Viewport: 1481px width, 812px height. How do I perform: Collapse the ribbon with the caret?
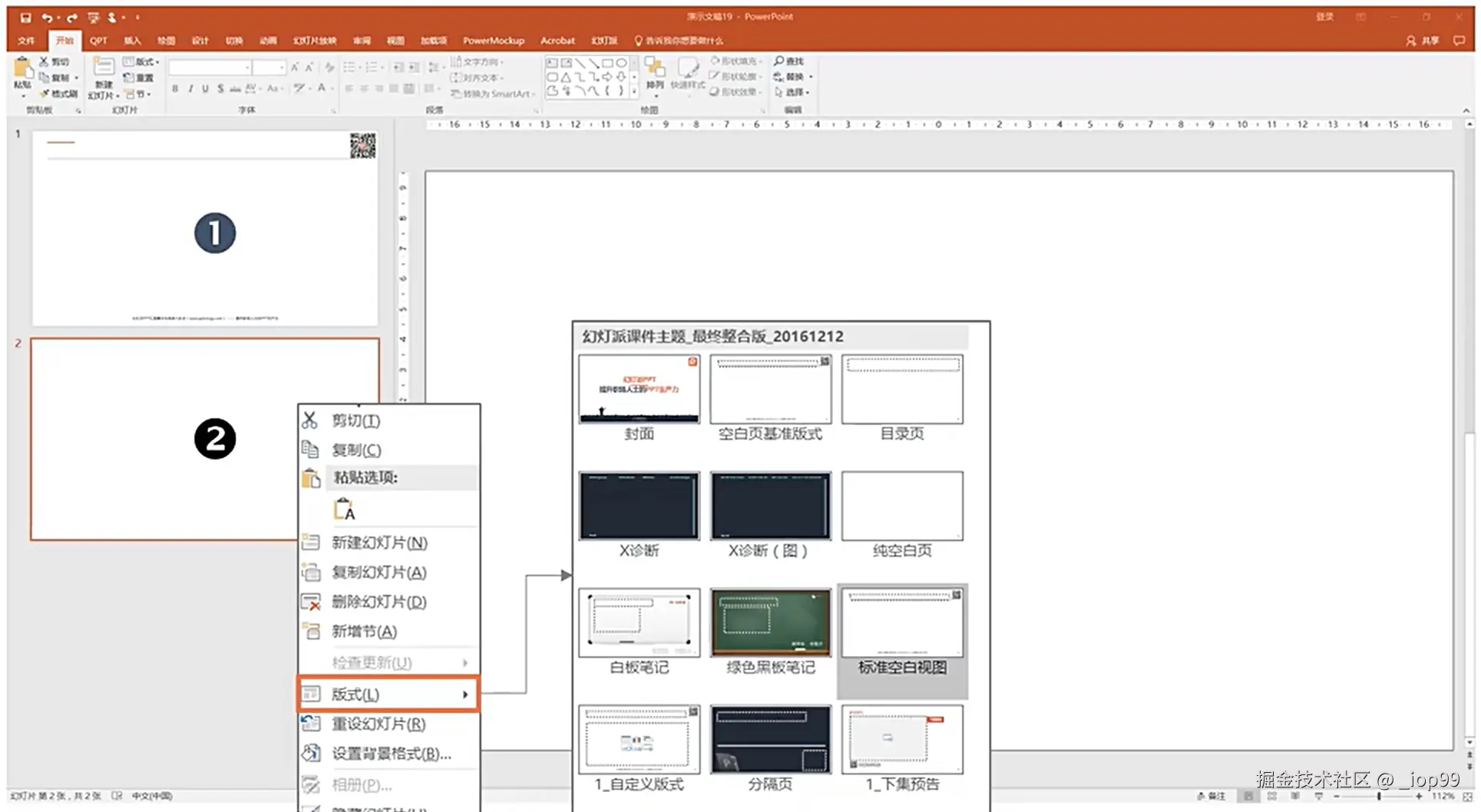[x=1466, y=111]
